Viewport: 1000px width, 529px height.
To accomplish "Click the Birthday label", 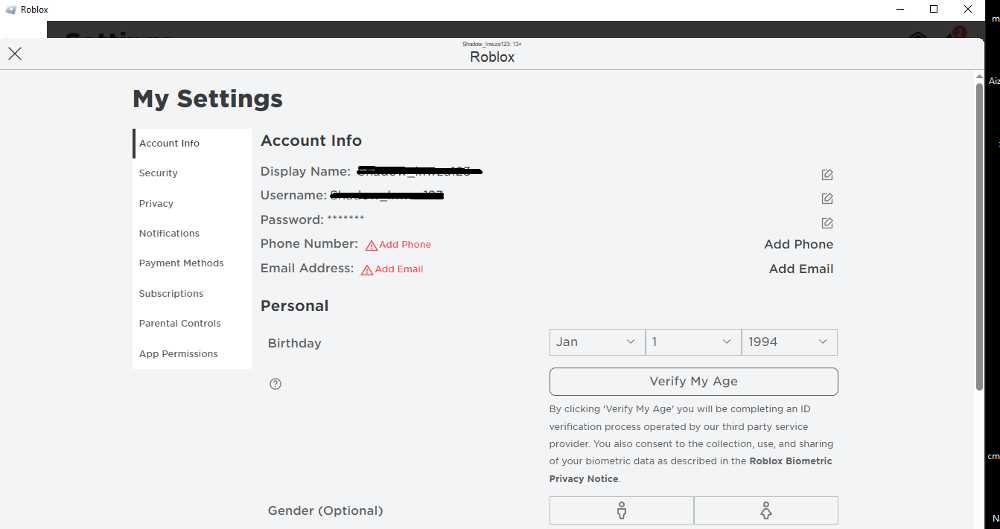I will [295, 343].
